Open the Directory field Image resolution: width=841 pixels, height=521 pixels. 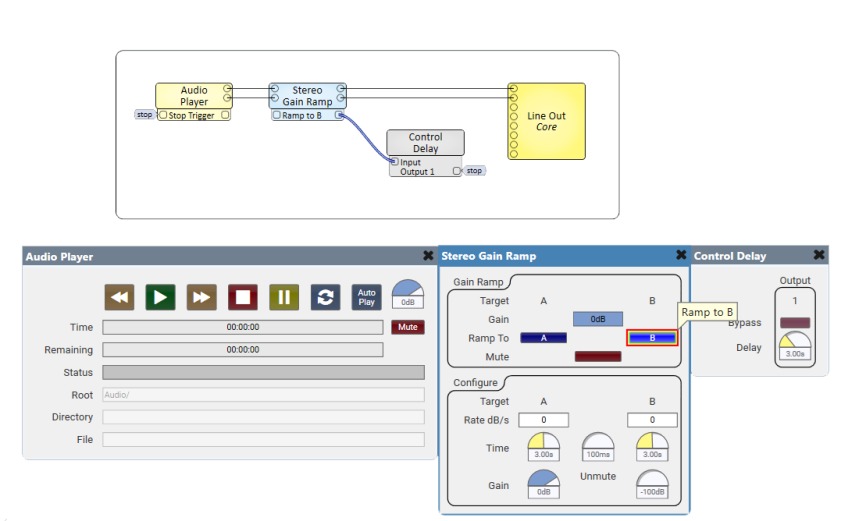(263, 417)
